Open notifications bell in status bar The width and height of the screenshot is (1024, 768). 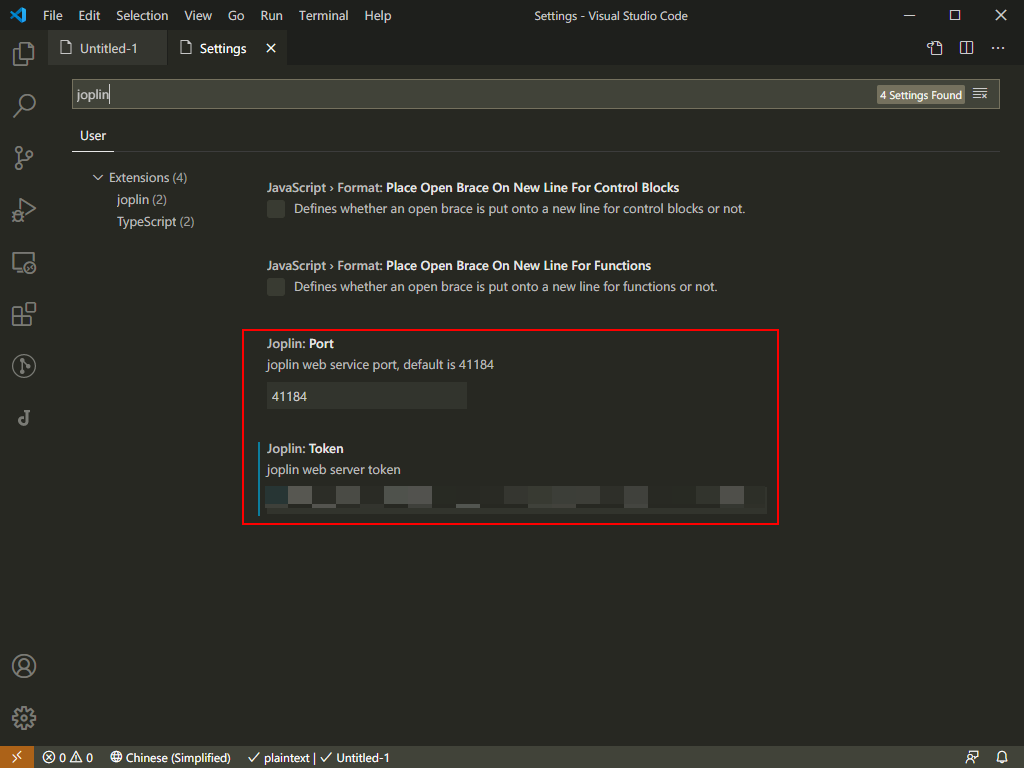[x=1002, y=758]
